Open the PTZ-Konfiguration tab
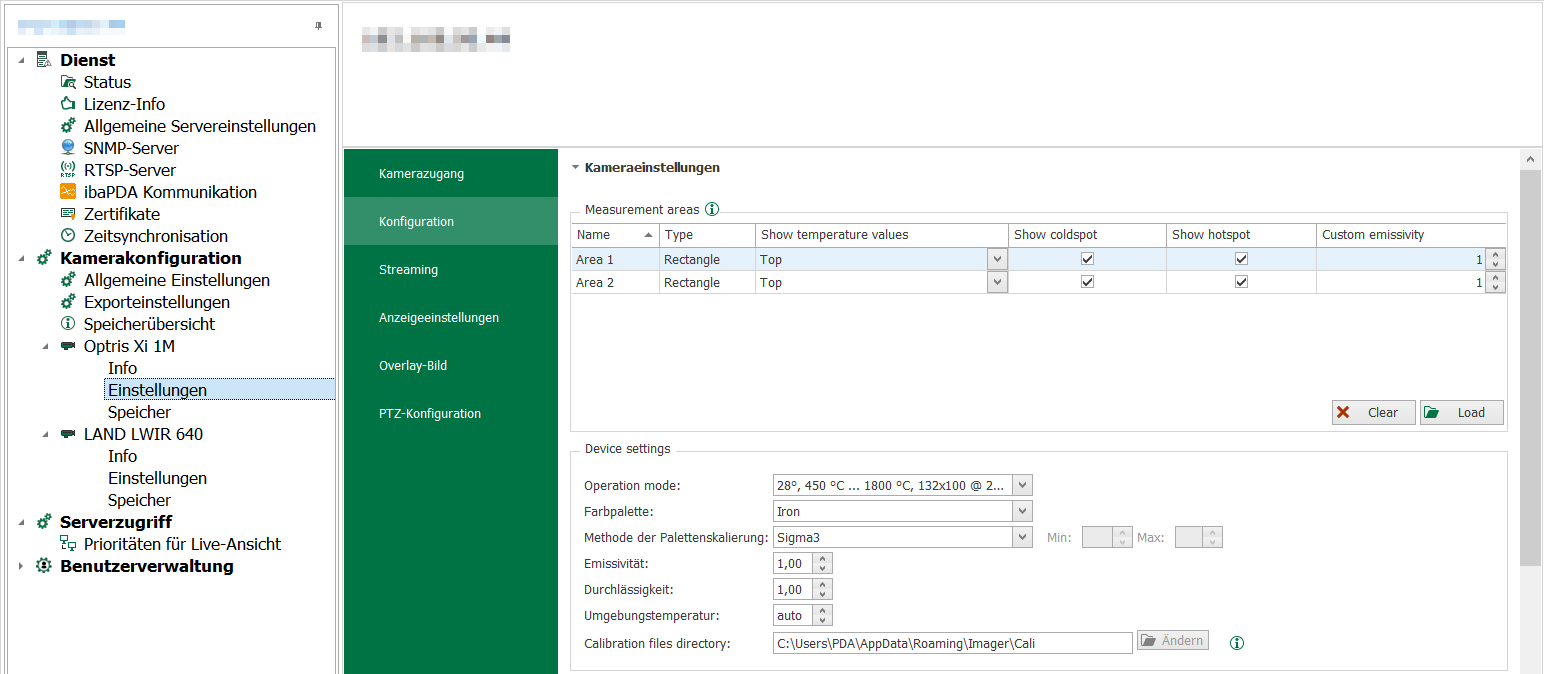Image resolution: width=1544 pixels, height=674 pixels. click(x=451, y=414)
